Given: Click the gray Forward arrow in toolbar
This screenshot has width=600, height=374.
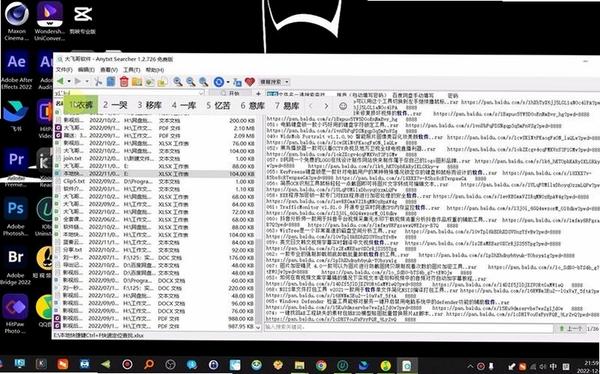Looking at the screenshot, I should tap(78, 82).
